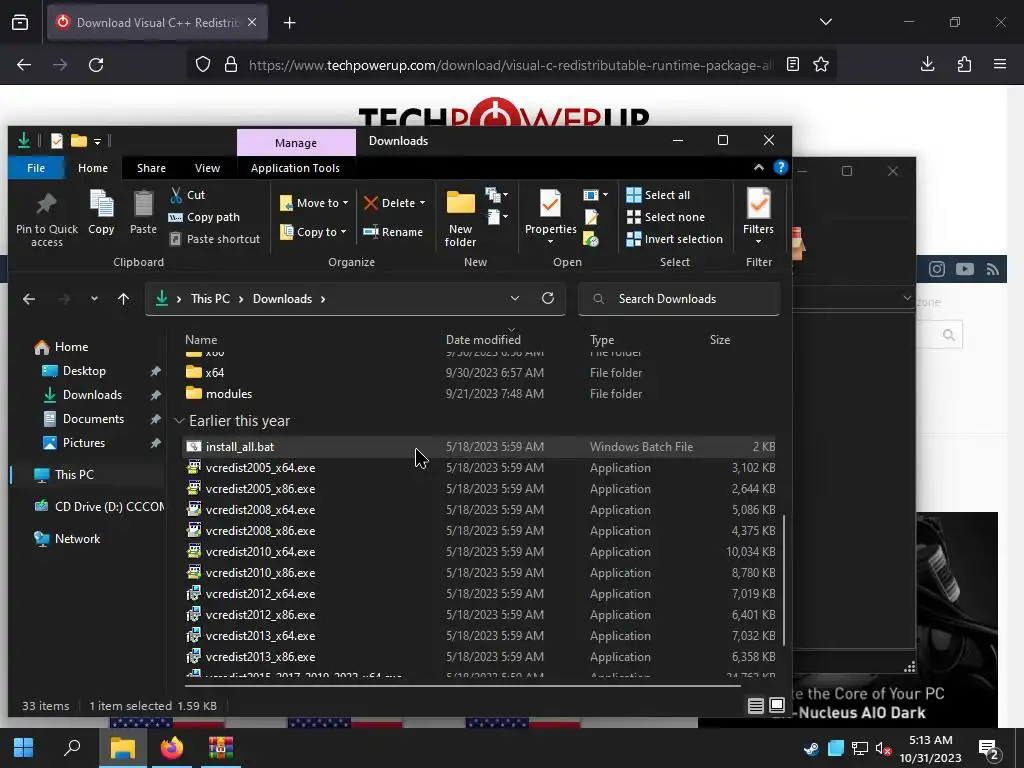
Task: Select the modules folder
Action: pos(479,394)
